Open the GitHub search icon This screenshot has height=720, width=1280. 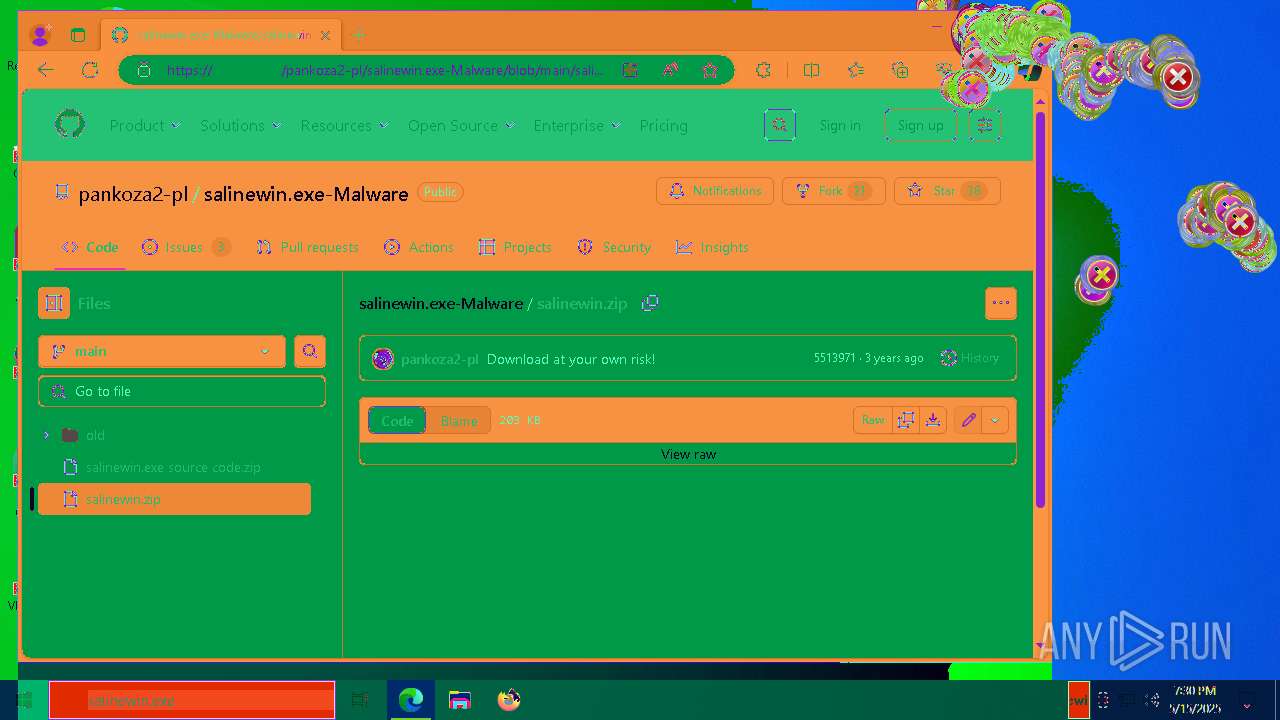coord(780,125)
